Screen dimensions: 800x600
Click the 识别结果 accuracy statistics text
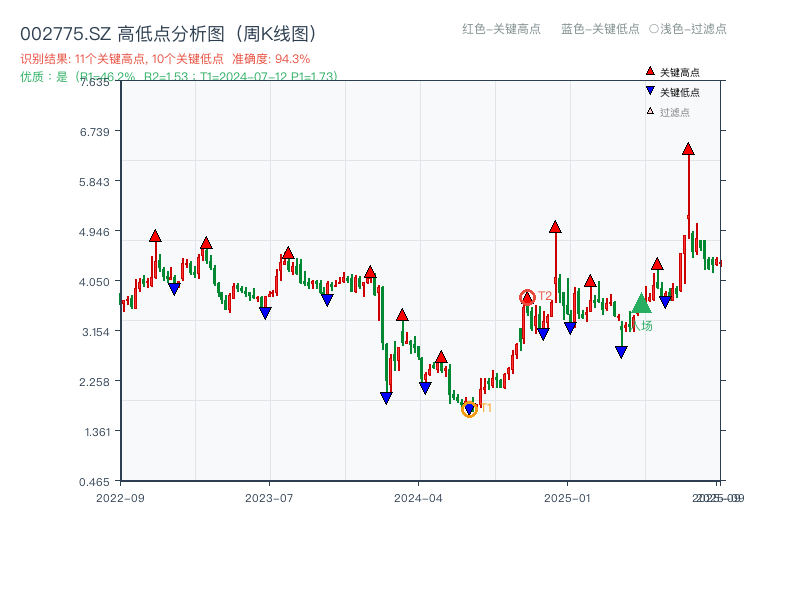click(165, 57)
